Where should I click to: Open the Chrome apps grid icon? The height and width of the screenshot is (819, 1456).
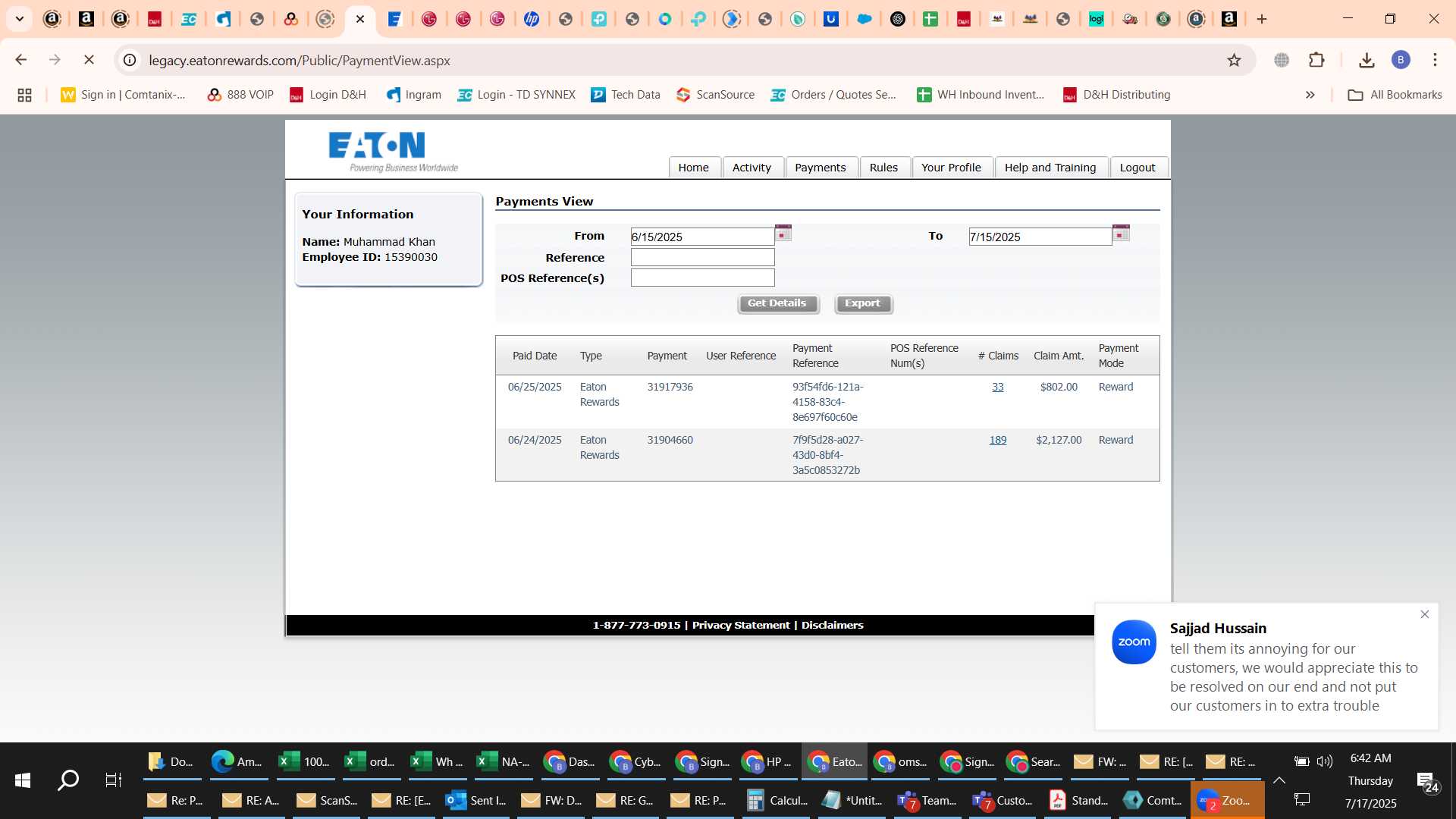pyautogui.click(x=24, y=95)
